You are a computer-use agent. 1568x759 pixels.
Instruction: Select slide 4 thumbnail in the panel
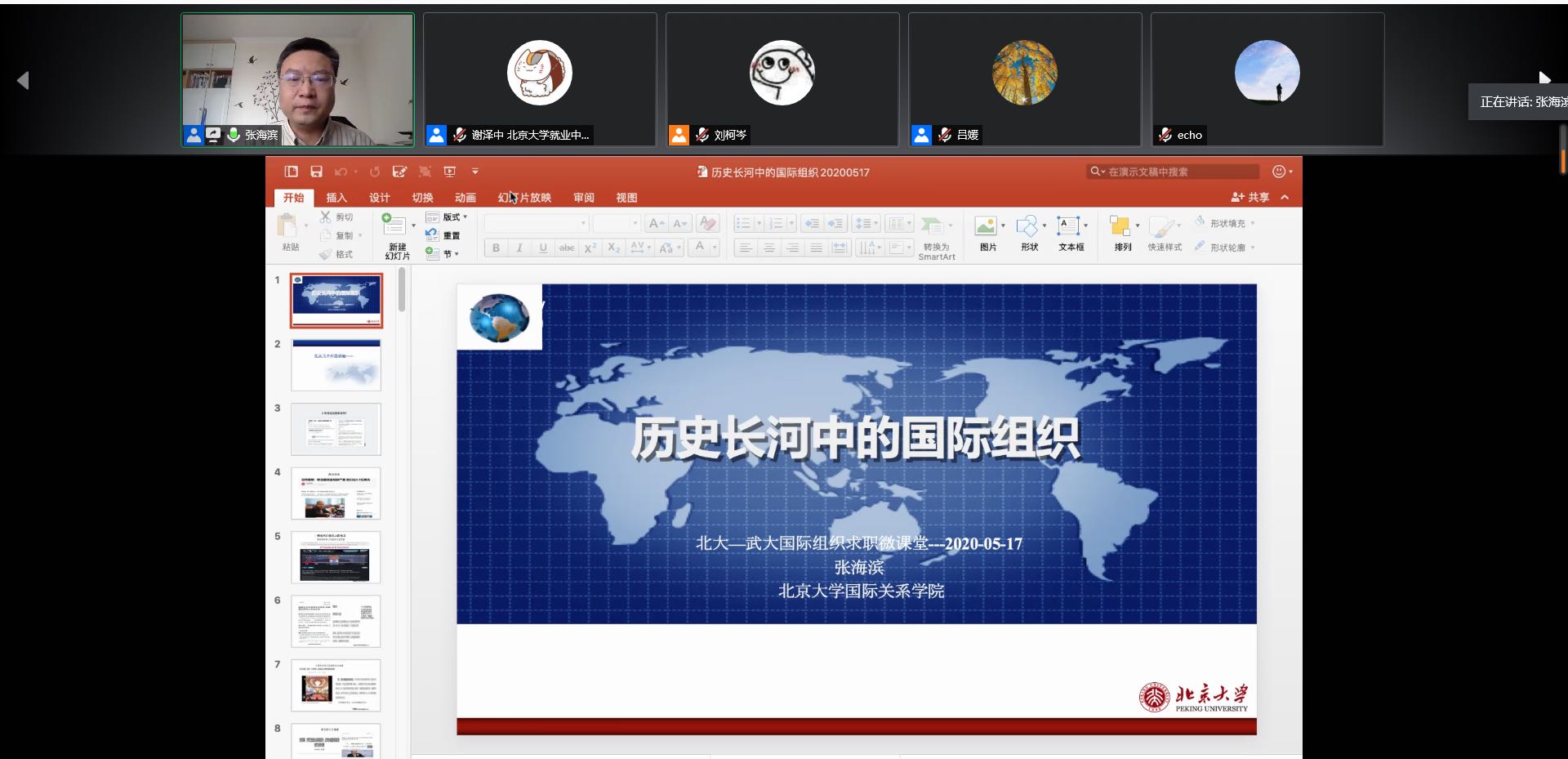[x=336, y=493]
